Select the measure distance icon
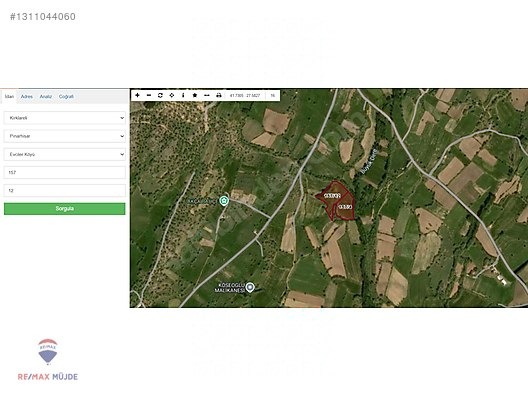 coord(207,95)
